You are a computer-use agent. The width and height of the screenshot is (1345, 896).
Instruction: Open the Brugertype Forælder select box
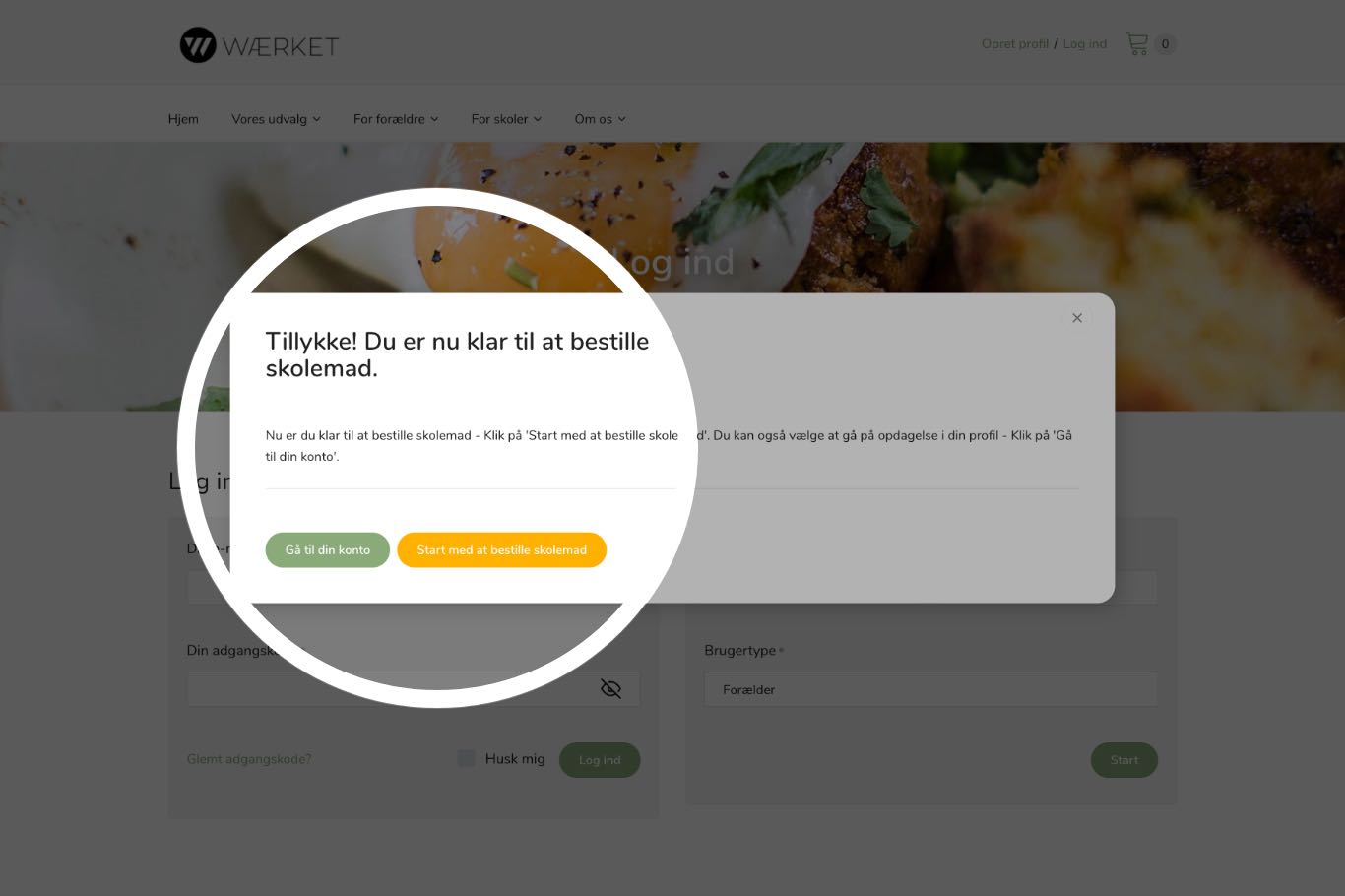(x=930, y=689)
